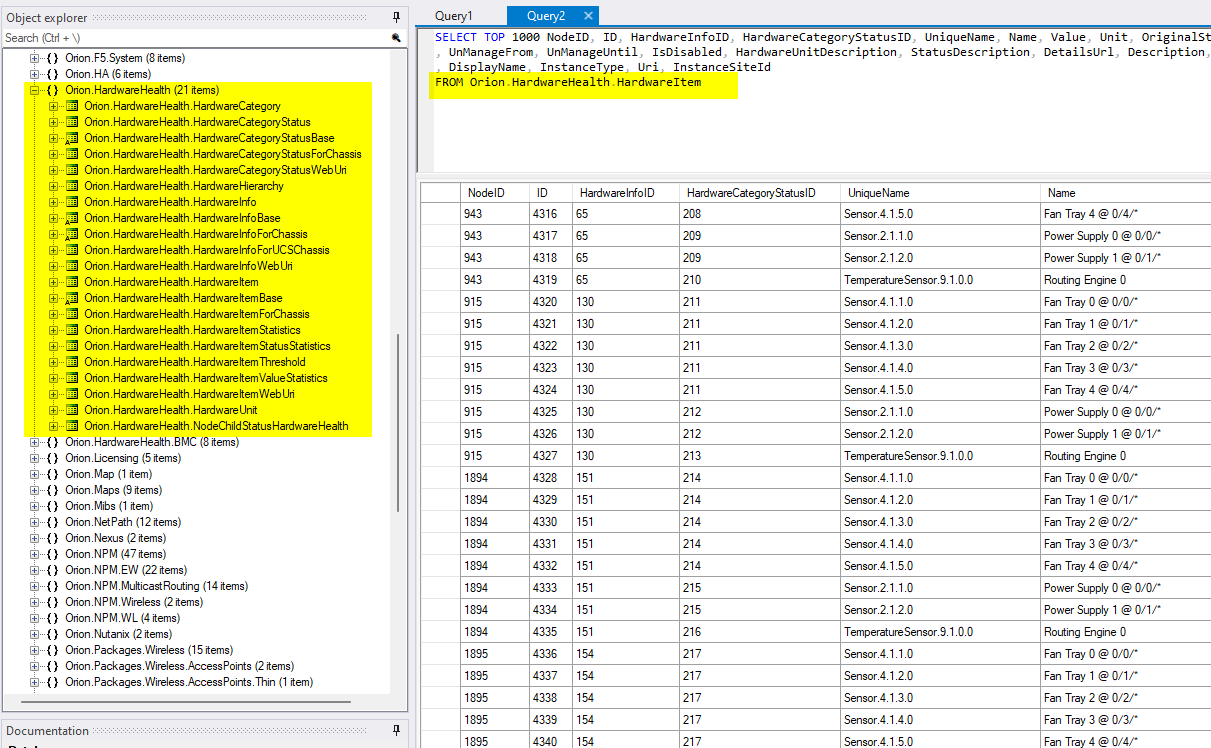Image resolution: width=1211 pixels, height=748 pixels.
Task: Sort results by the HardwareInfoID column header
Action: (616, 193)
